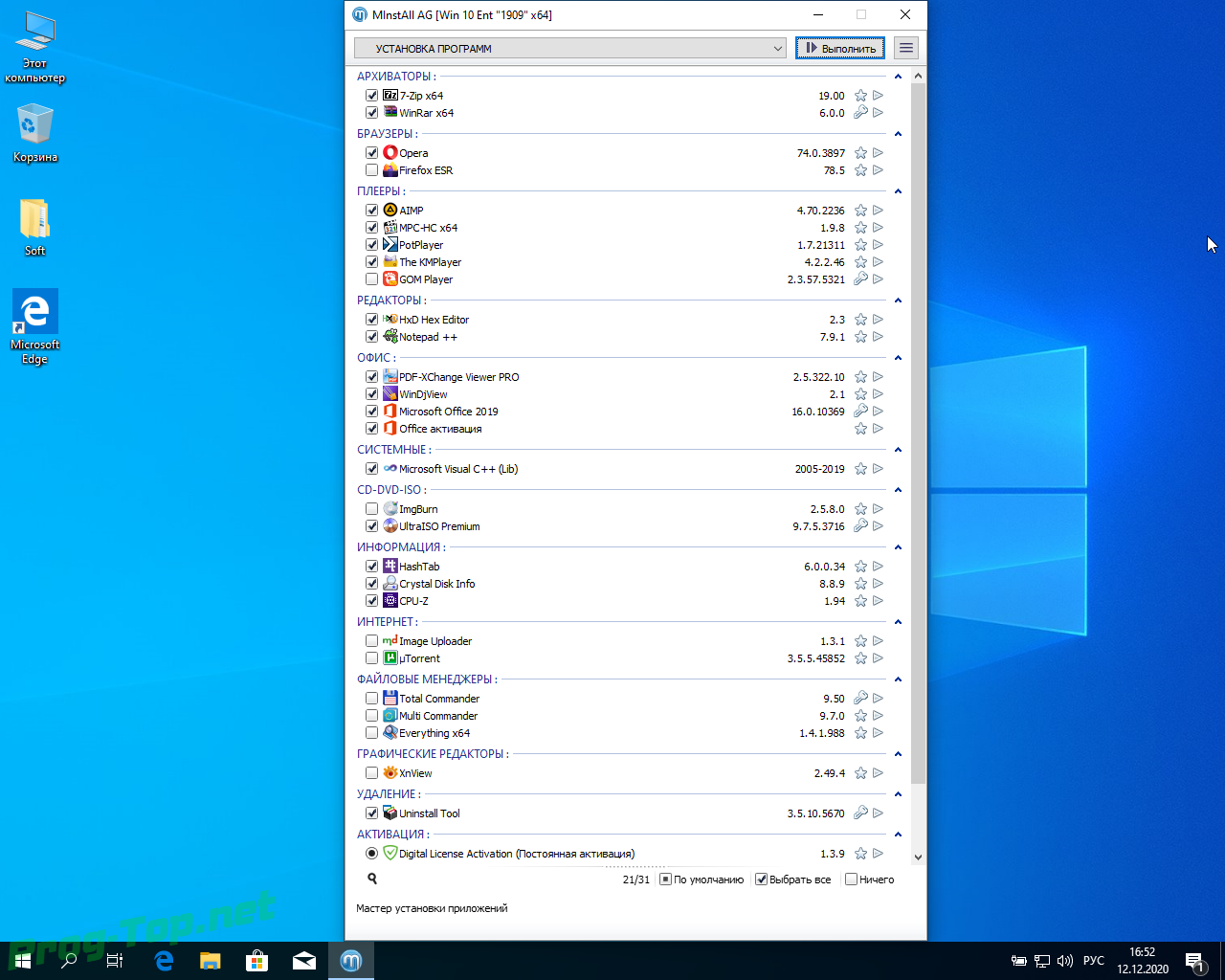Select Digital License Activation radio button
This screenshot has height=980, width=1225.
371,854
